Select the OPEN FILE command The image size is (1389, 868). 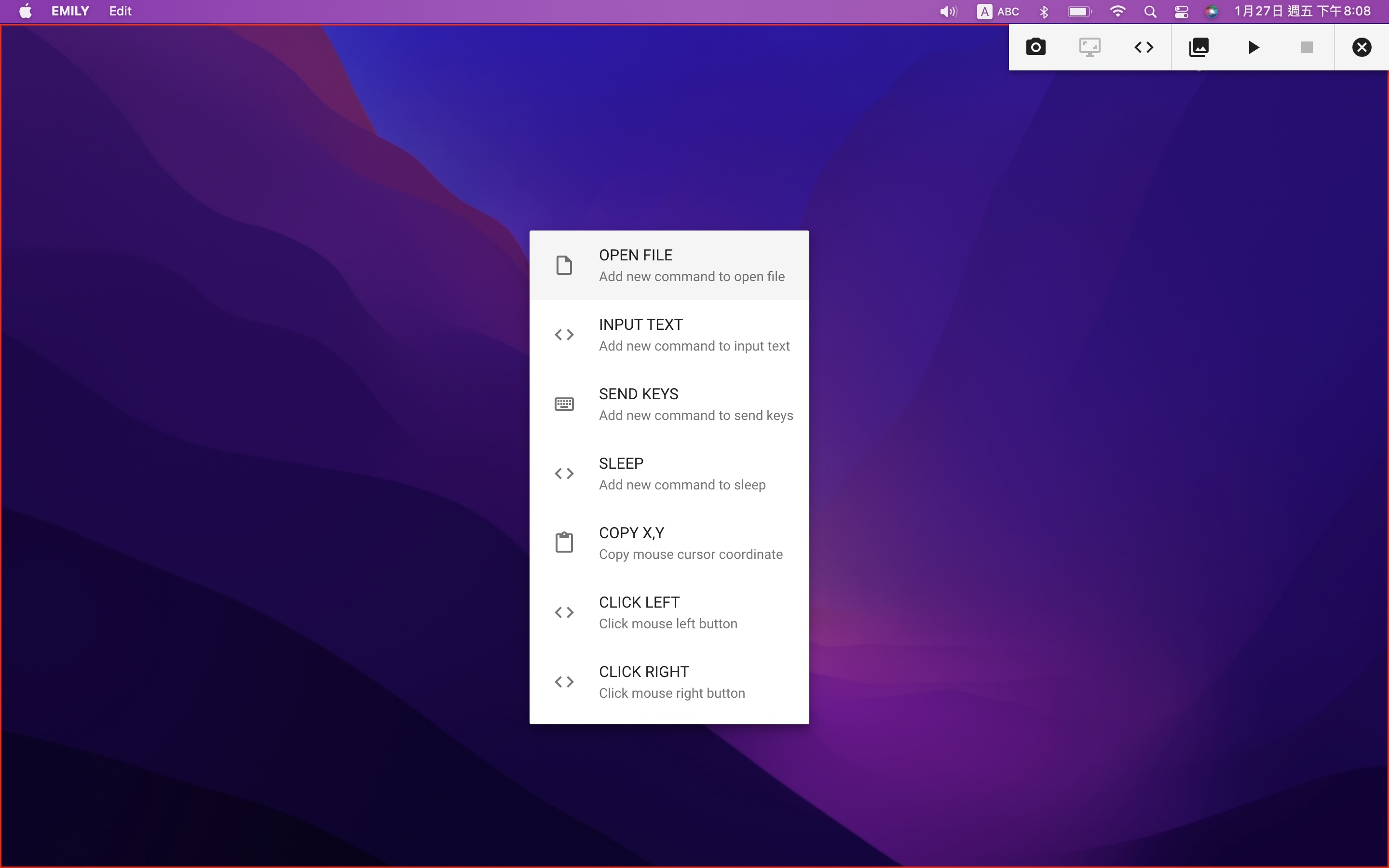tap(668, 265)
